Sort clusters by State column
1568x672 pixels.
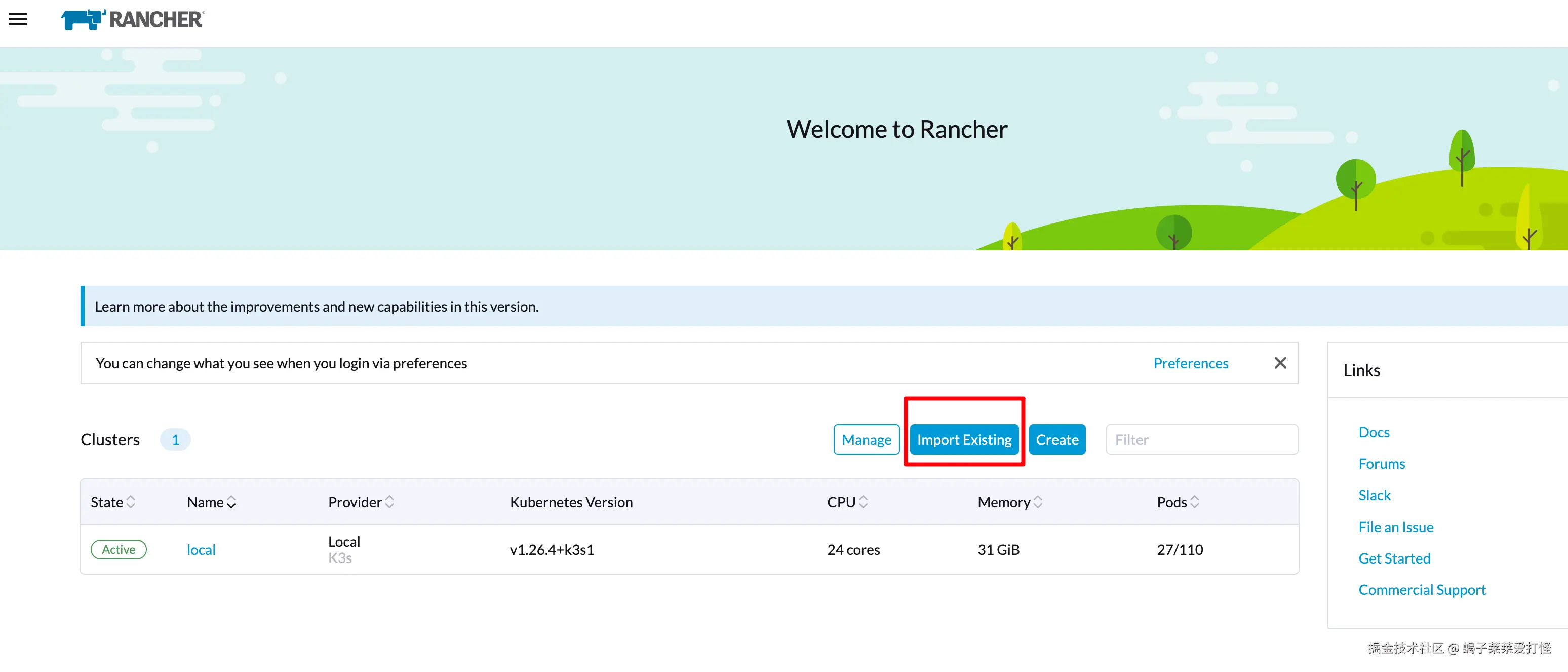tap(112, 502)
